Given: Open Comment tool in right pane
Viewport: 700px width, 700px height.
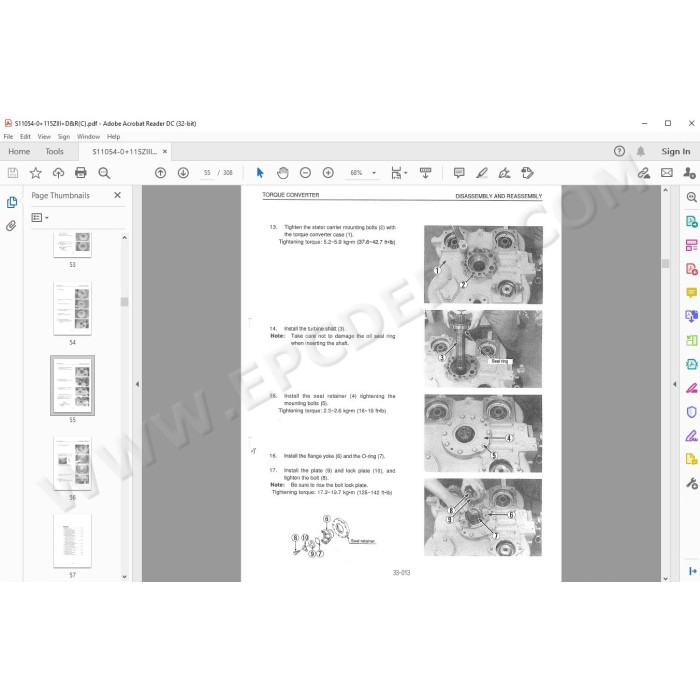Looking at the screenshot, I should pyautogui.click(x=692, y=292).
